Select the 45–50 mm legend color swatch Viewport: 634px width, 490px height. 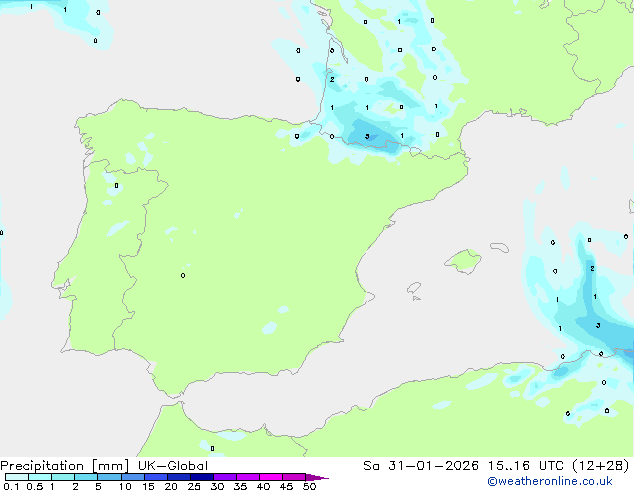[x=294, y=477]
